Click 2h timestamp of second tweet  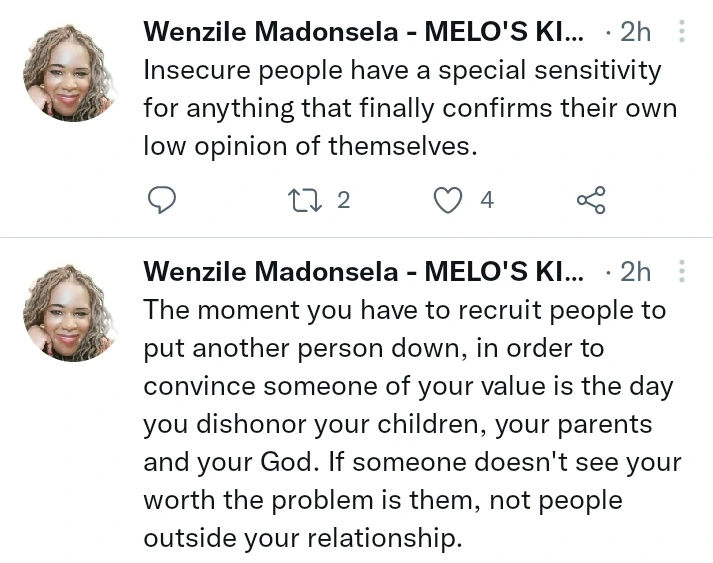point(635,272)
